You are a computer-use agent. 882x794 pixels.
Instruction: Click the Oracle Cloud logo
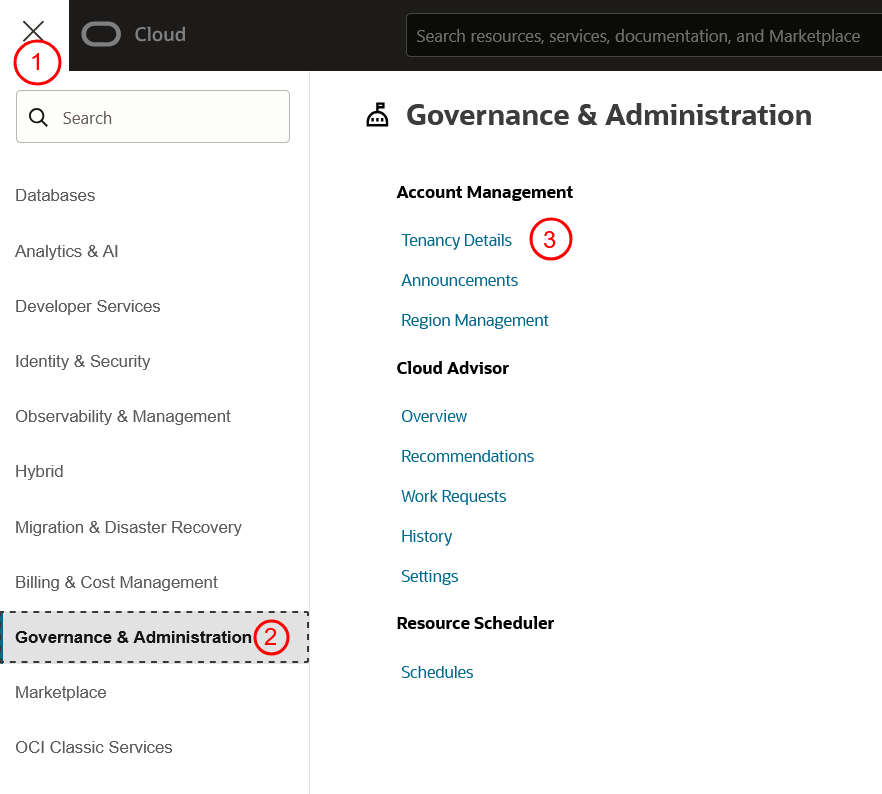(134, 35)
